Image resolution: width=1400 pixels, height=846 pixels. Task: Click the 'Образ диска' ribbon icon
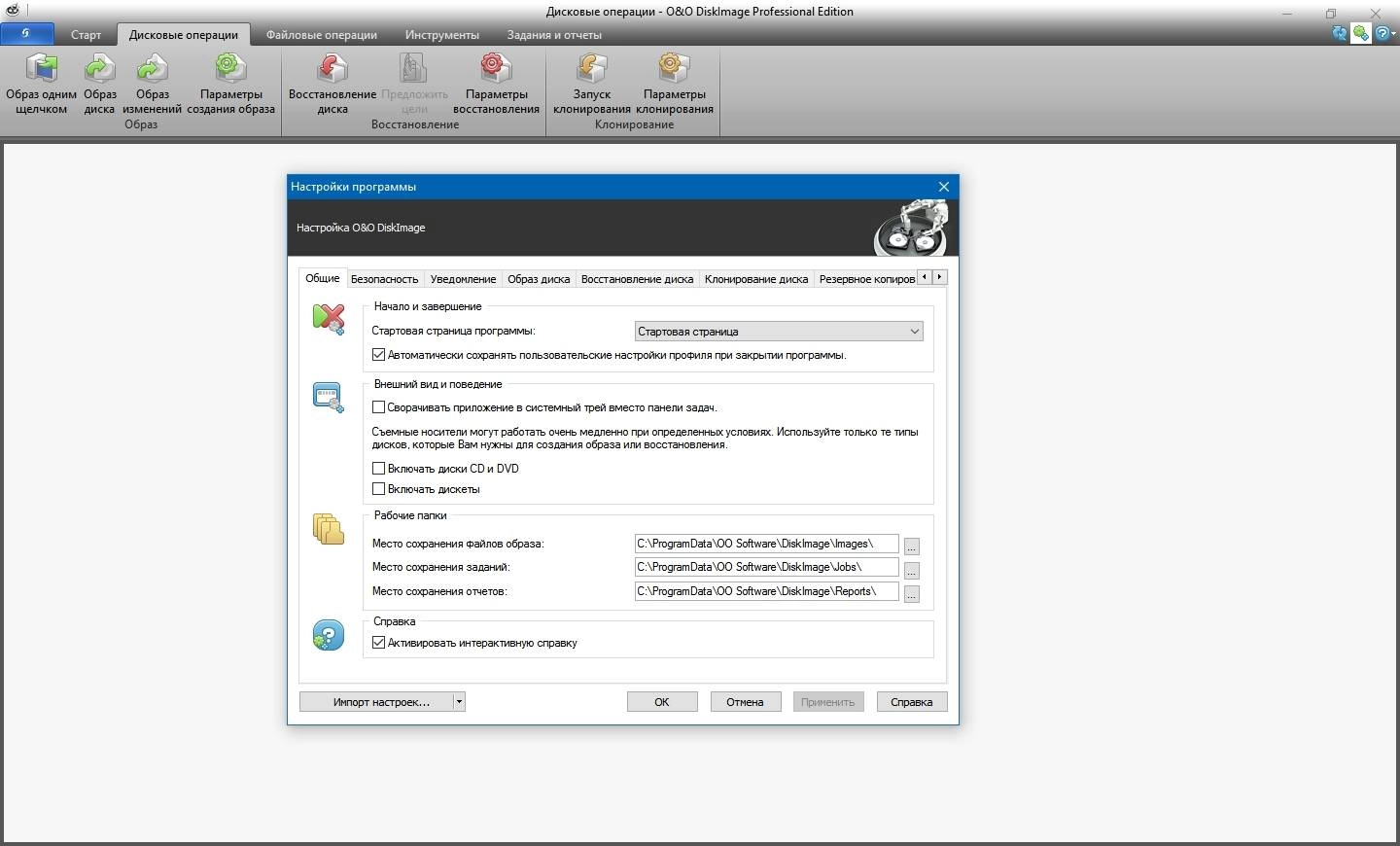click(x=99, y=68)
